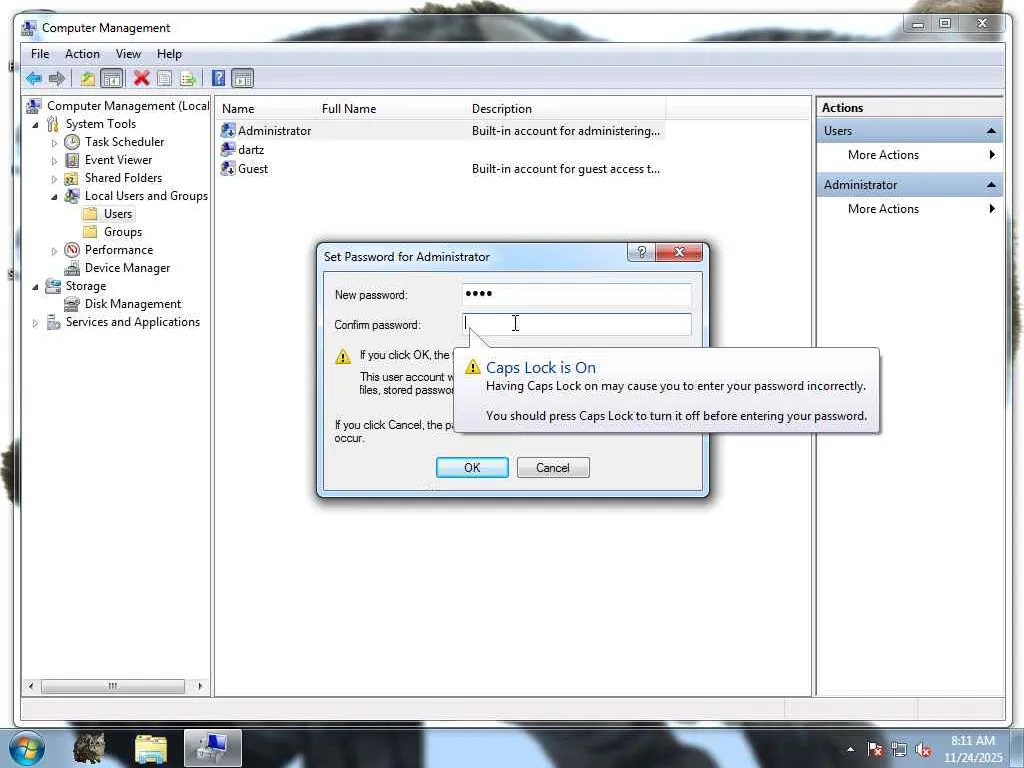Click the tree pane scroll left arrow
The image size is (1024, 768).
31,686
